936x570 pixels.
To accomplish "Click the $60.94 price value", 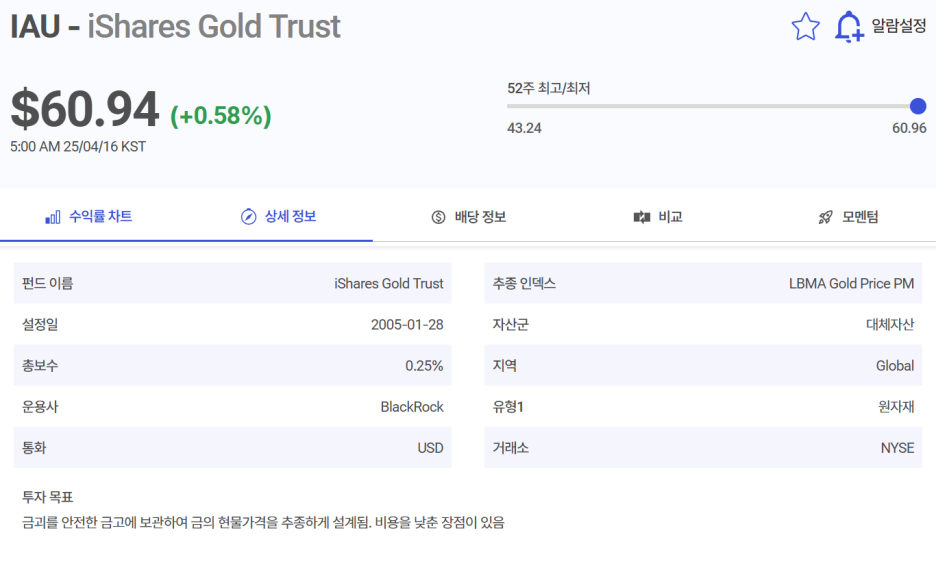I will pyautogui.click(x=85, y=110).
